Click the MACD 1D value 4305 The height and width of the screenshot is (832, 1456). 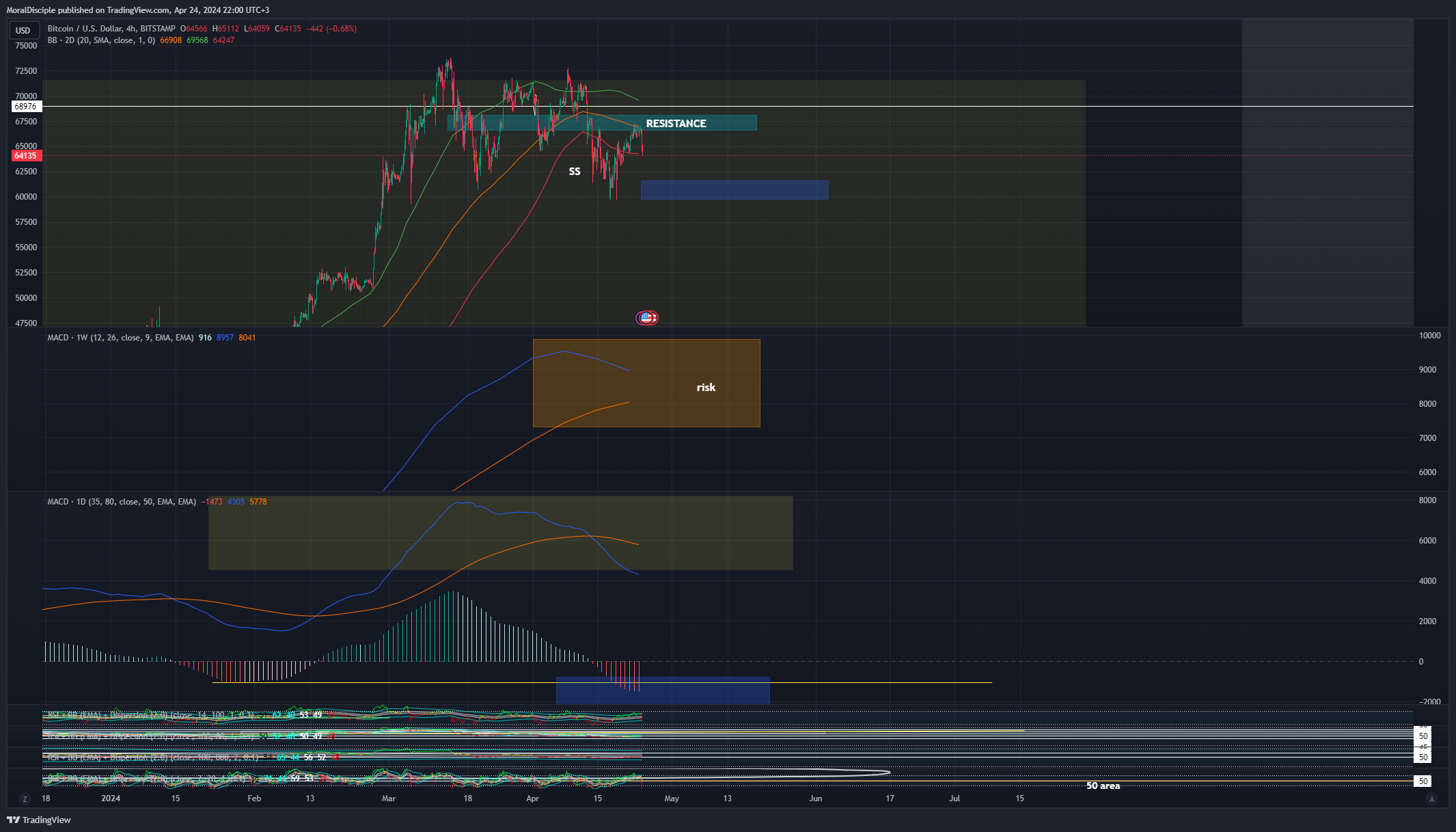(236, 502)
